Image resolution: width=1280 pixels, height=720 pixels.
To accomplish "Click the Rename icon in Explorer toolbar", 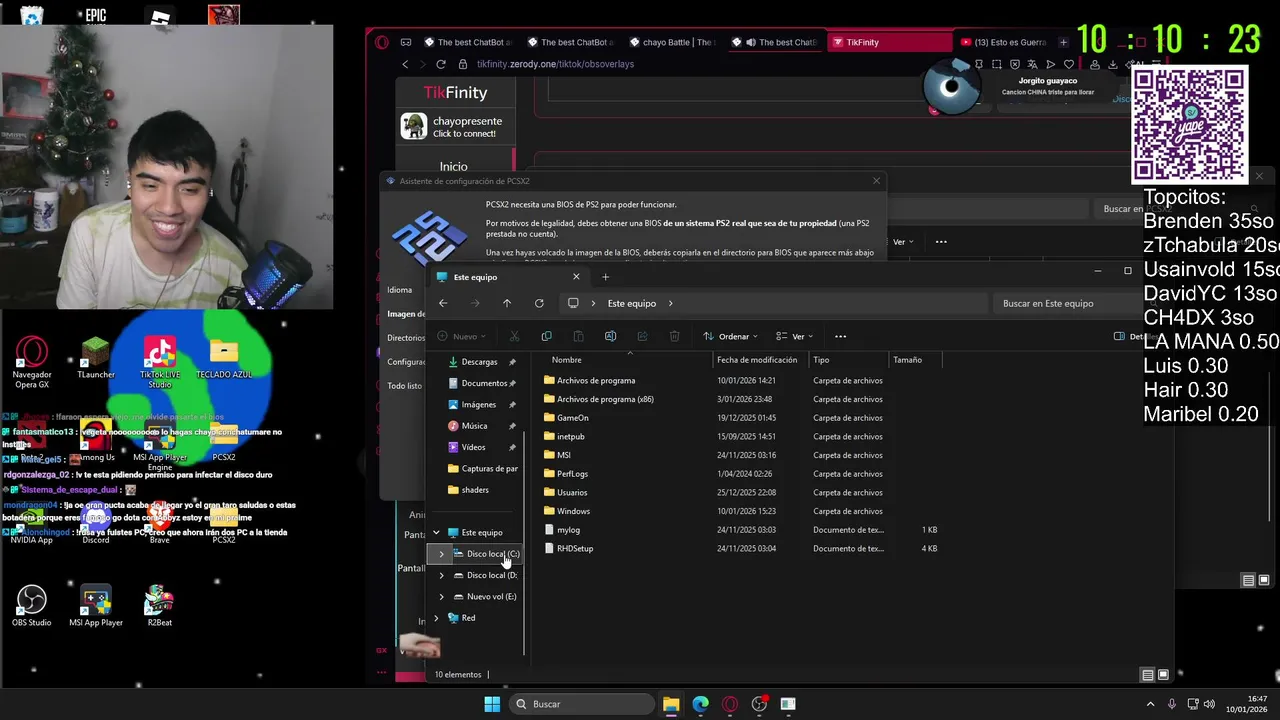I will pyautogui.click(x=610, y=336).
